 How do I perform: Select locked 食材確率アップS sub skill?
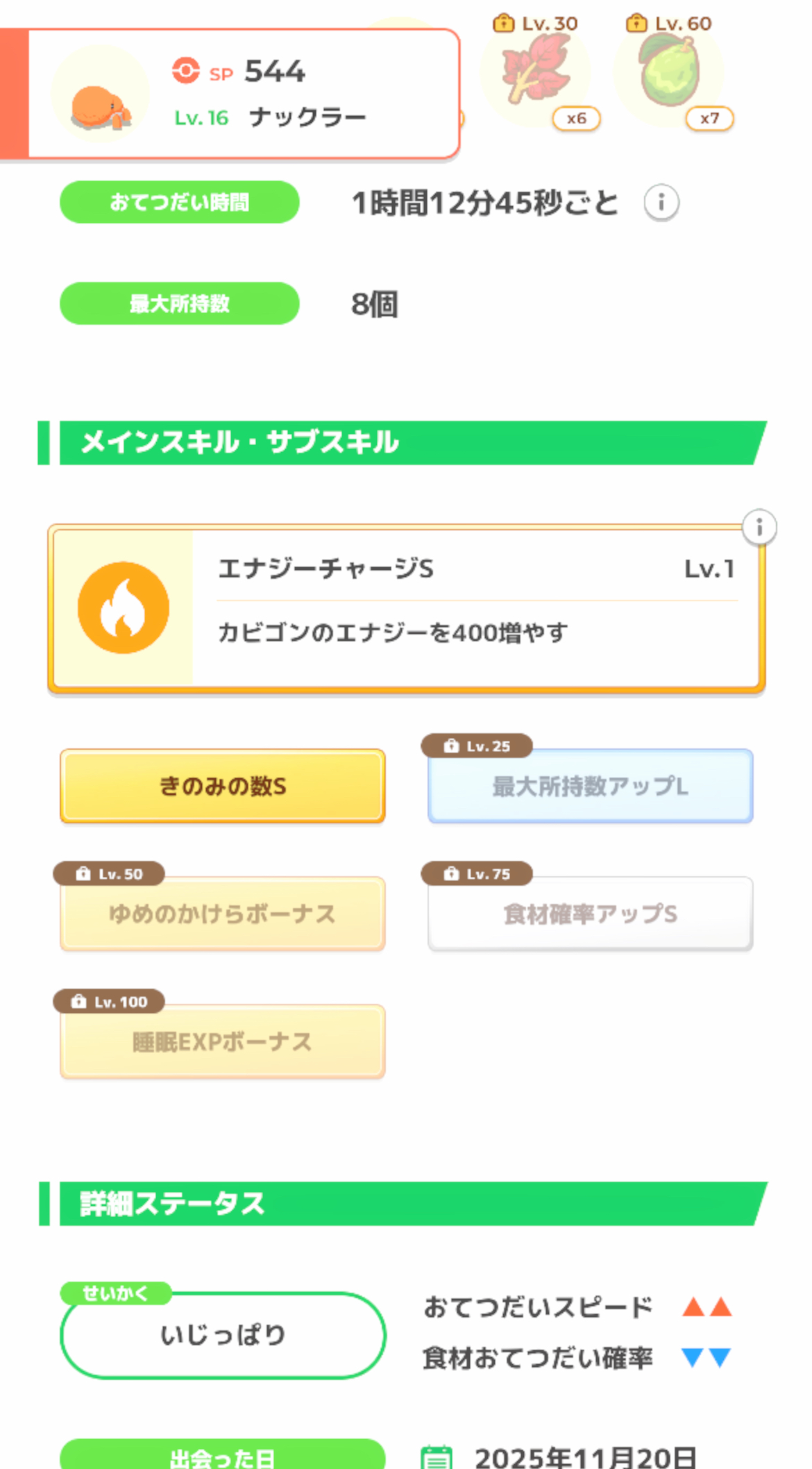(x=591, y=914)
